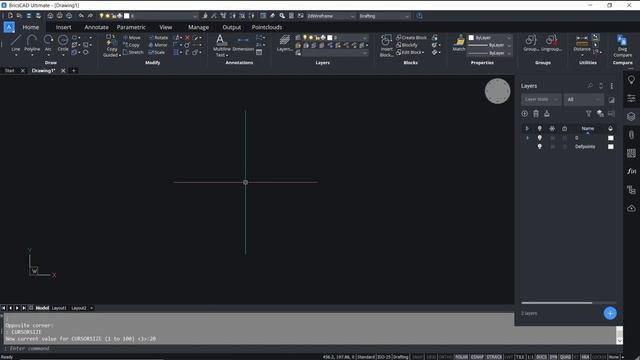
Task: Toggle visibility bulb of Defpoints layer
Action: tap(540, 147)
